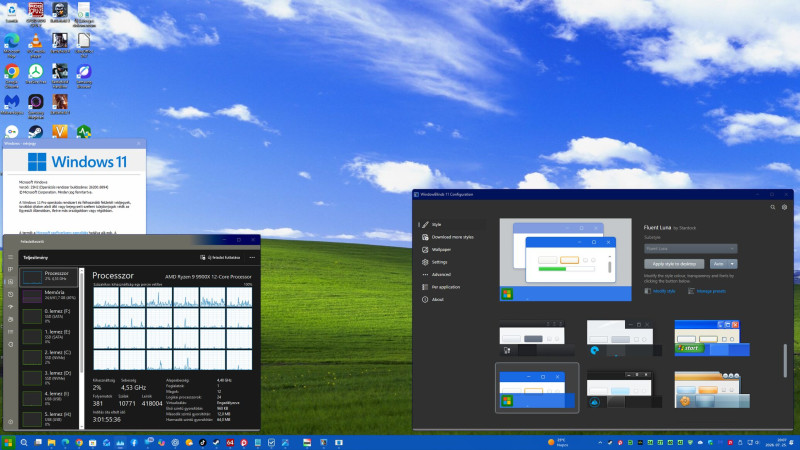Screen dimensions: 800x450
Task: Open the Users icon in Task Manager sidebar
Action: (10, 319)
